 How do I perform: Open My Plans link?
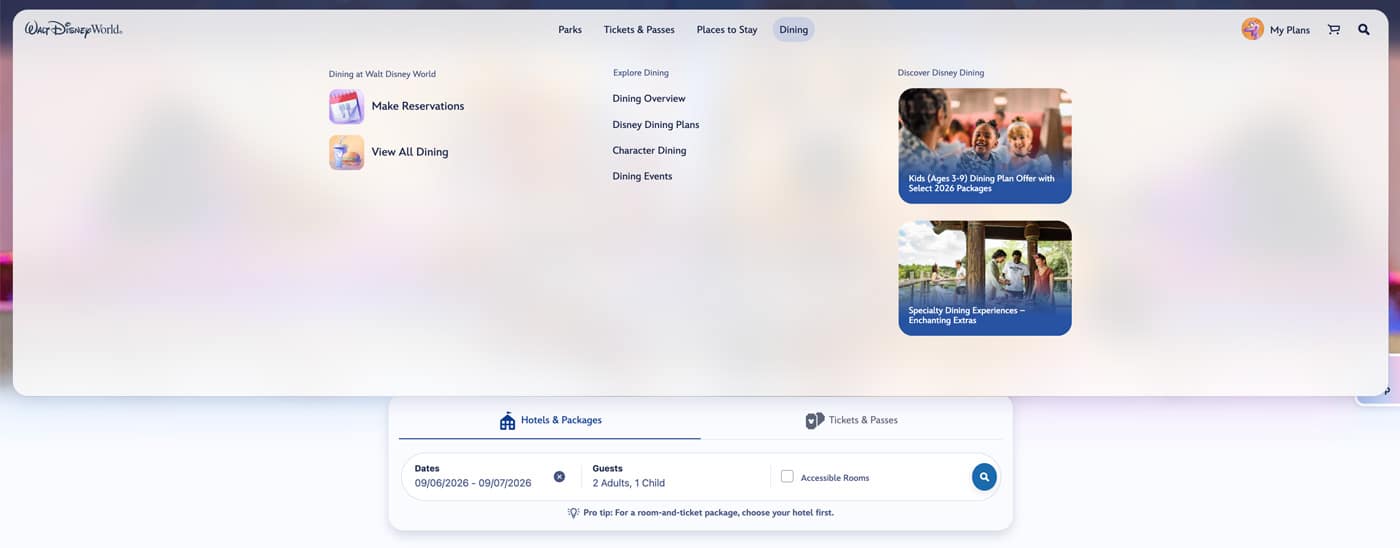click(x=1290, y=30)
